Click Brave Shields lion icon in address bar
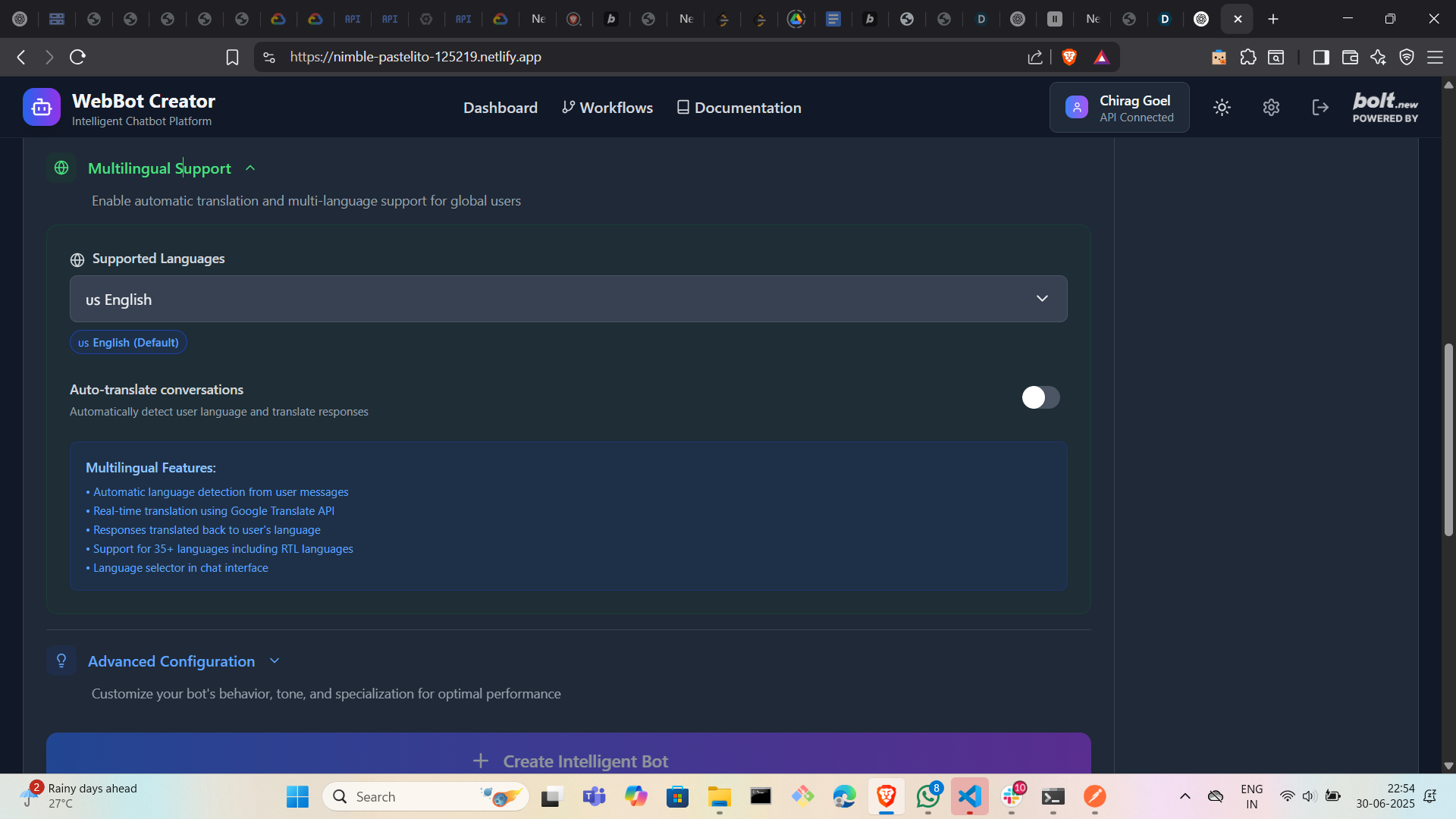Viewport: 1456px width, 819px height. pos(1069,57)
